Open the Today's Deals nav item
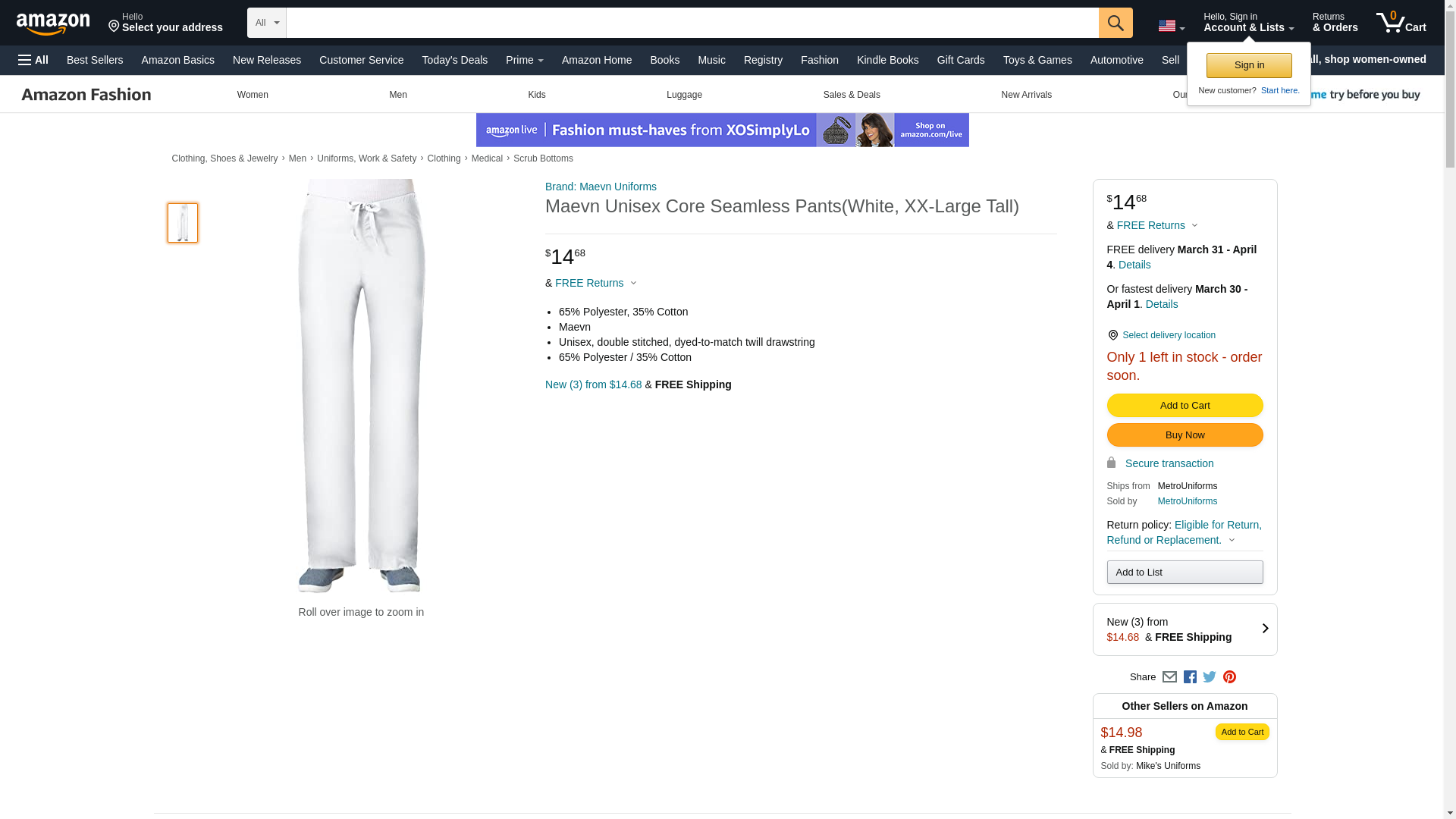Image resolution: width=1456 pixels, height=819 pixels. (x=454, y=60)
